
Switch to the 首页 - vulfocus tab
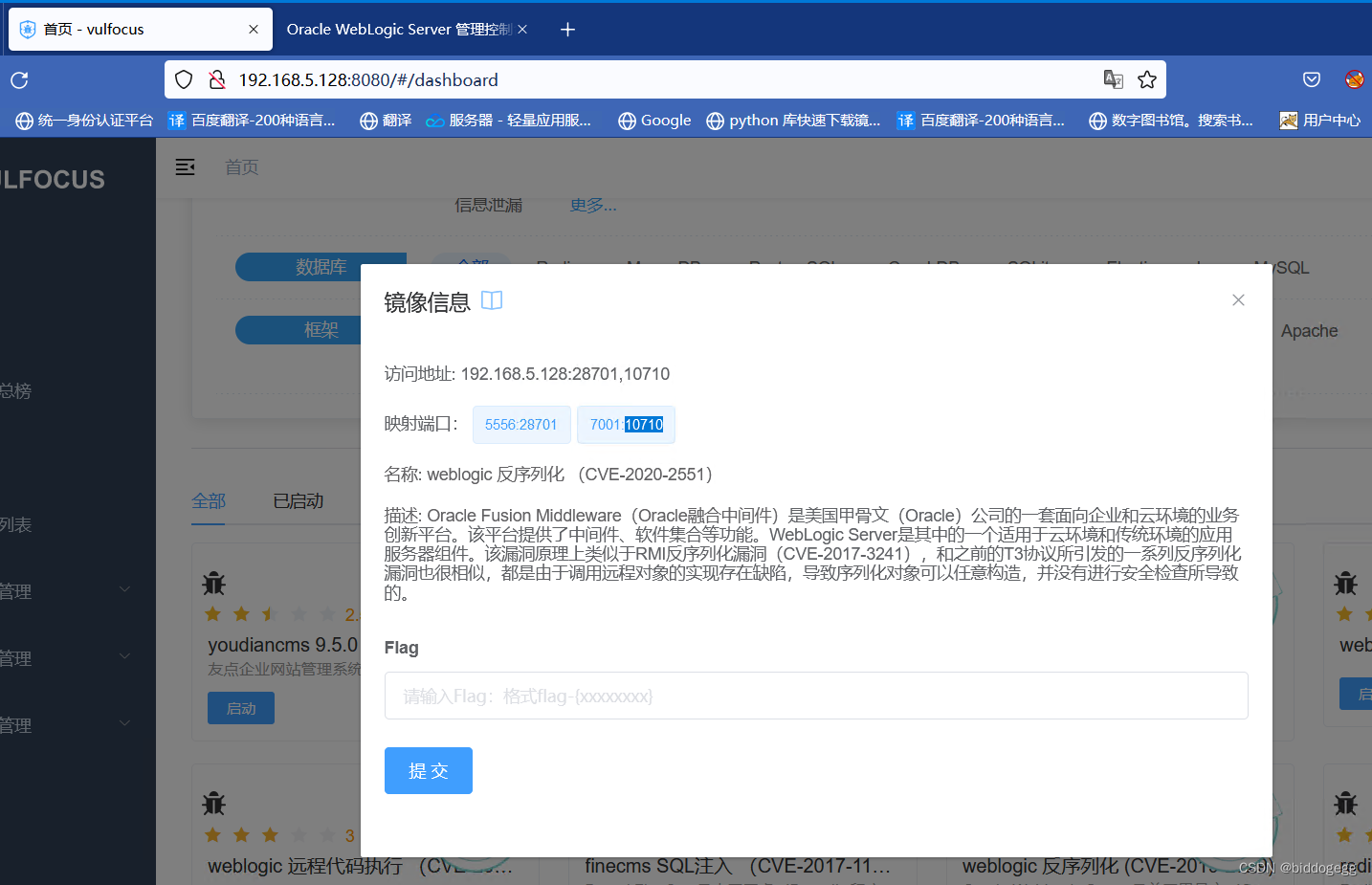click(141, 30)
